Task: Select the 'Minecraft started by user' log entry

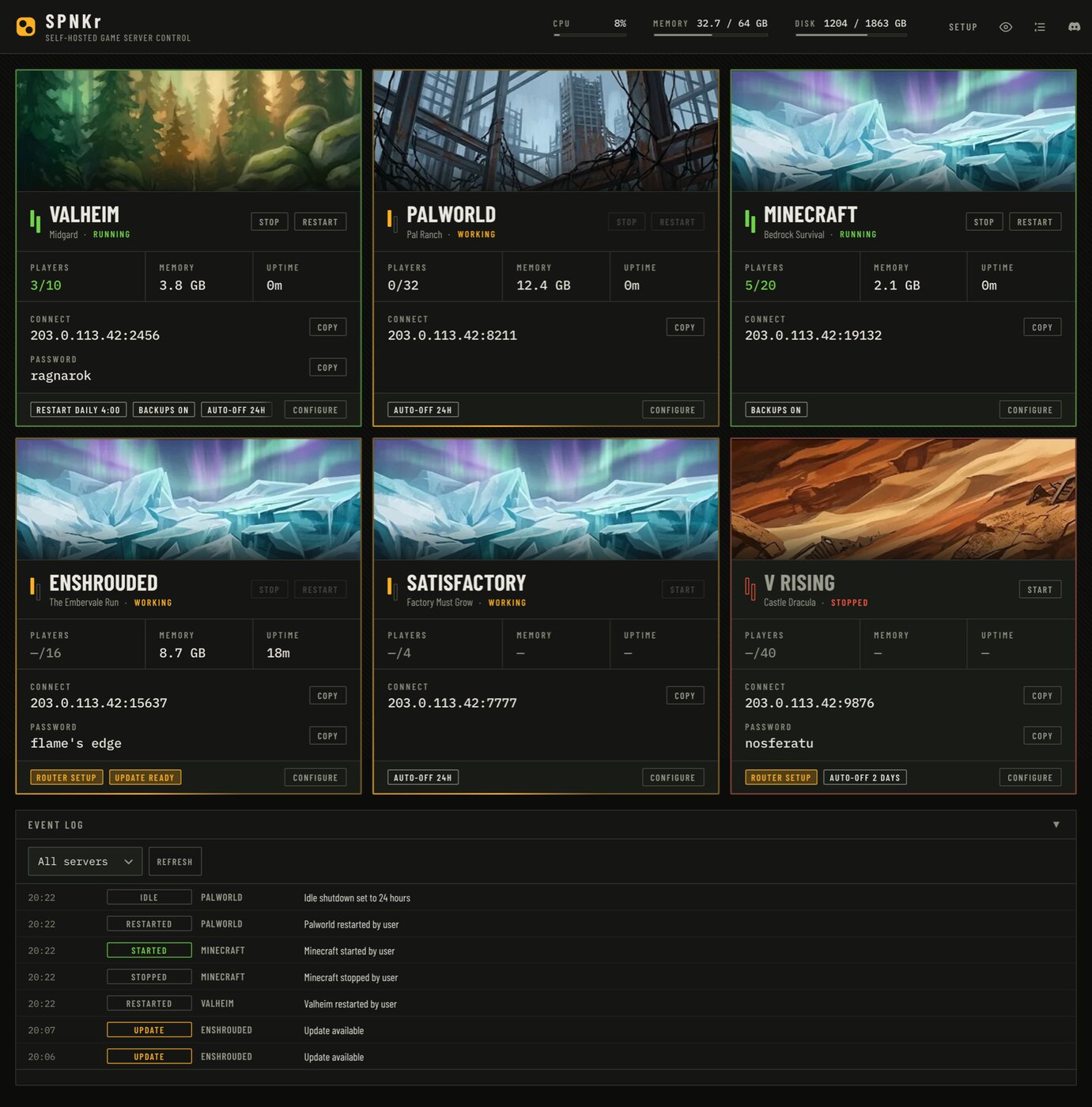Action: pyautogui.click(x=546, y=950)
